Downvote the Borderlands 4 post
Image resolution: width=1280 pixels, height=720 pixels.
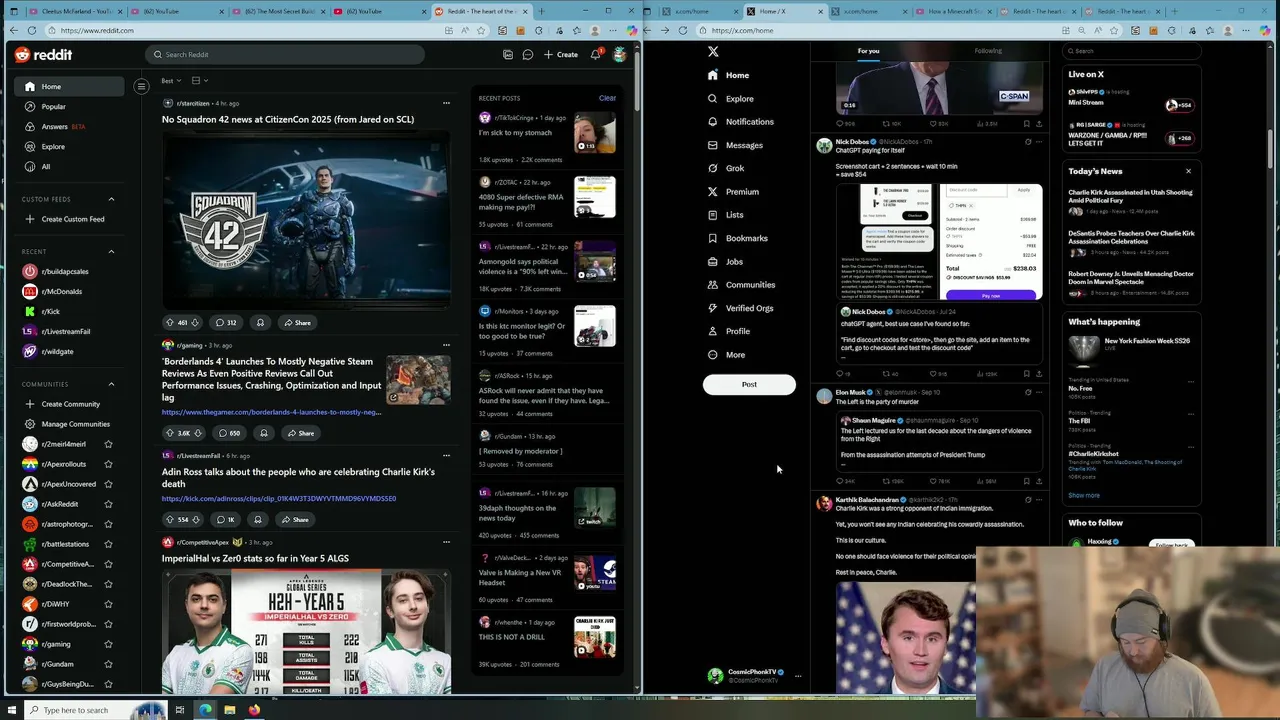point(197,433)
